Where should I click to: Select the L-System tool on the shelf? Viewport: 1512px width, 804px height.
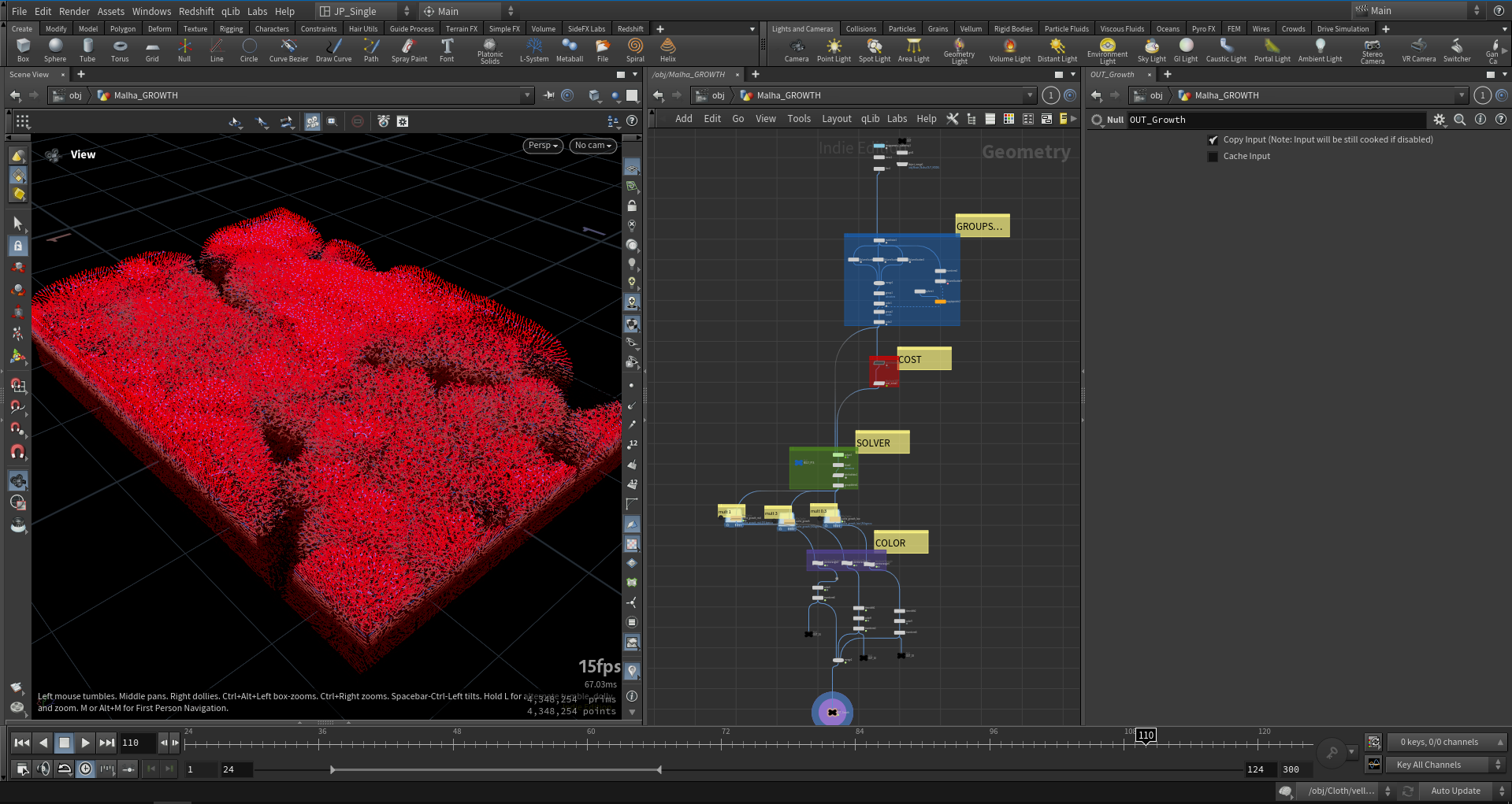coord(534,49)
